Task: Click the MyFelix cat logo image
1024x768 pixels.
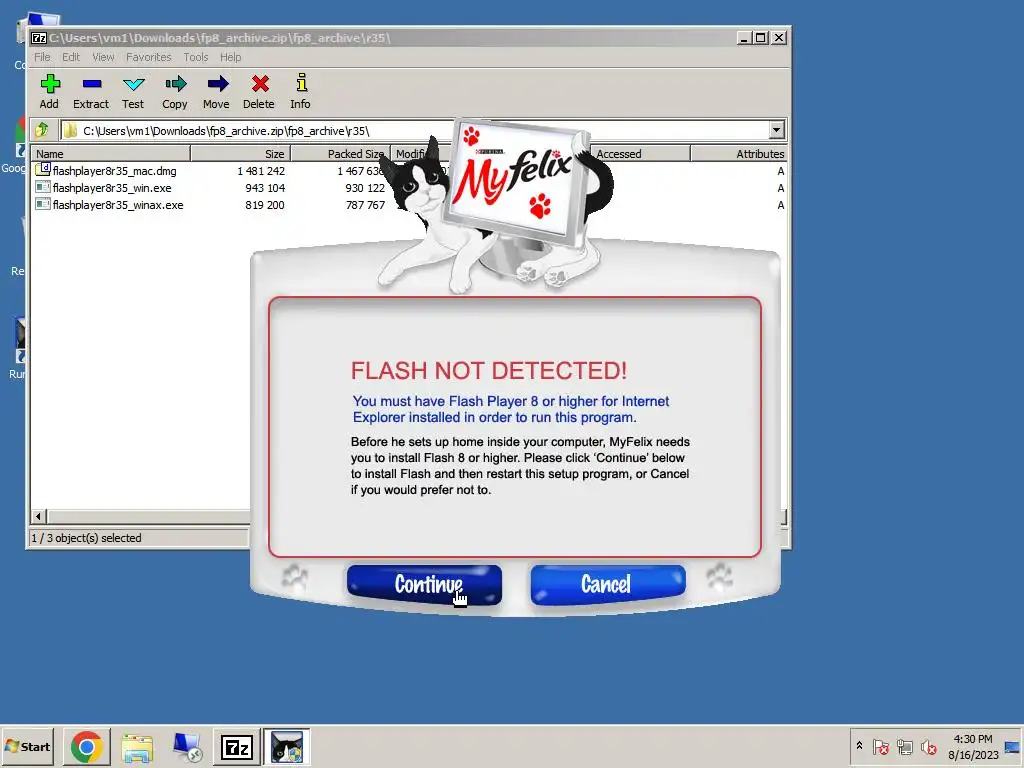Action: pyautogui.click(x=498, y=206)
